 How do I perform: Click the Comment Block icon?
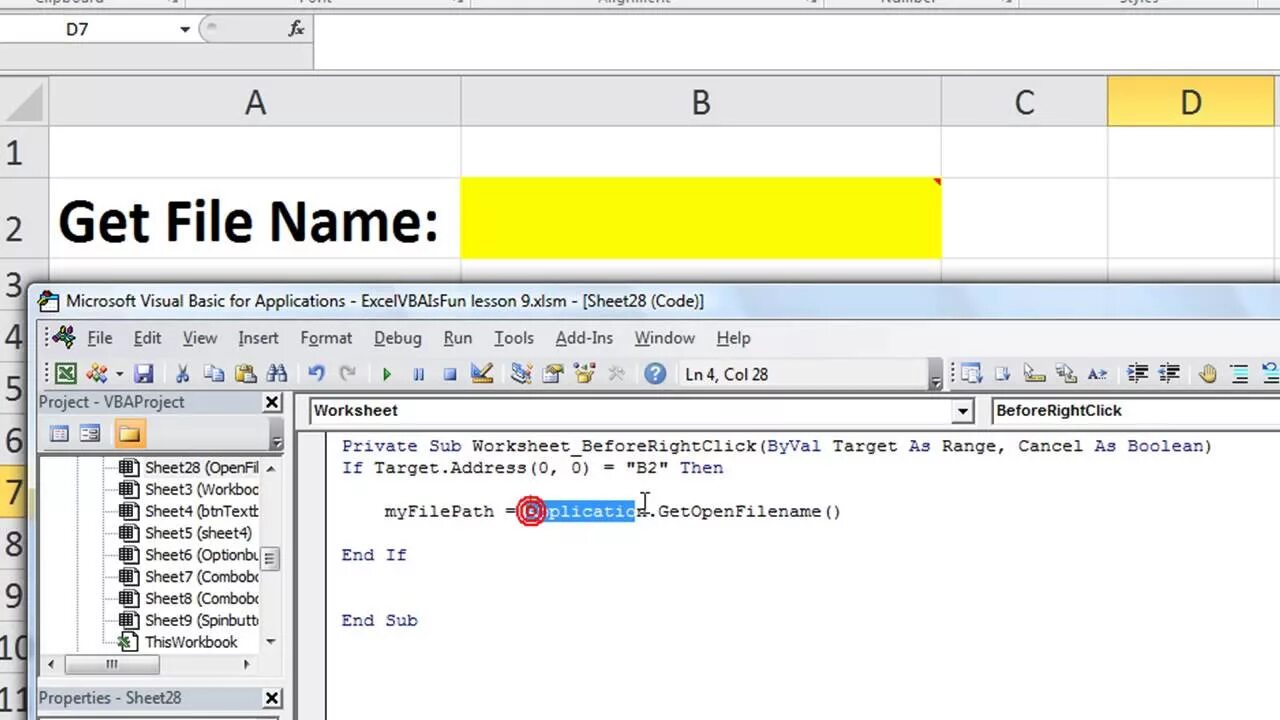(x=1239, y=374)
